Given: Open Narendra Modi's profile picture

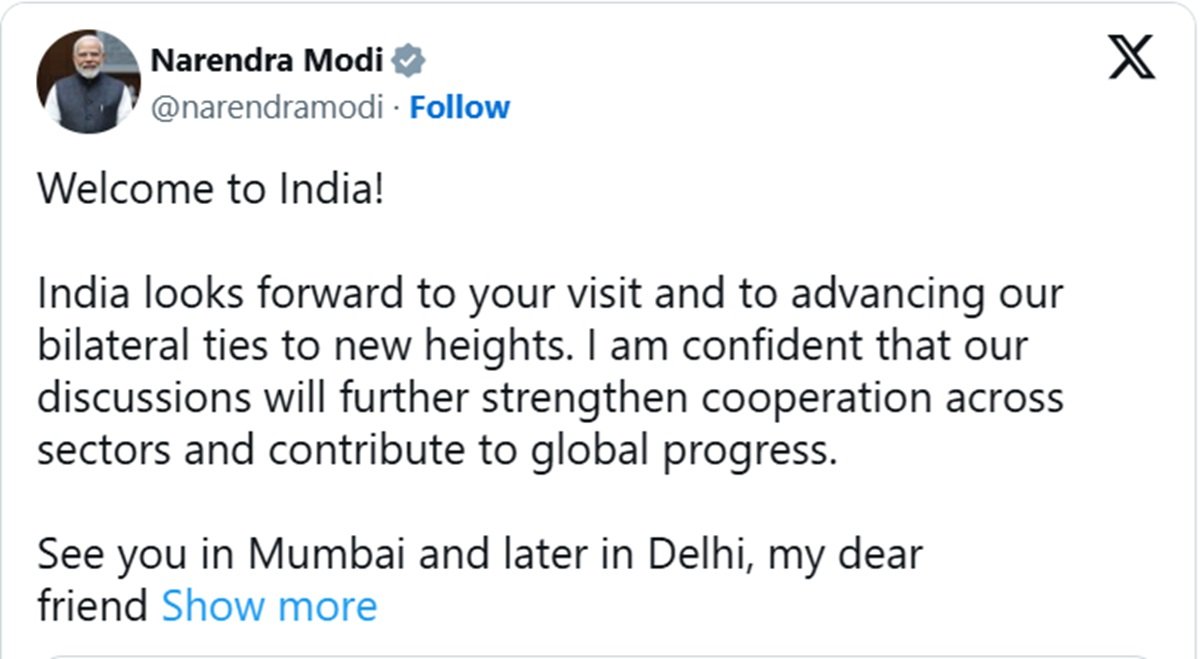Looking at the screenshot, I should 88,82.
